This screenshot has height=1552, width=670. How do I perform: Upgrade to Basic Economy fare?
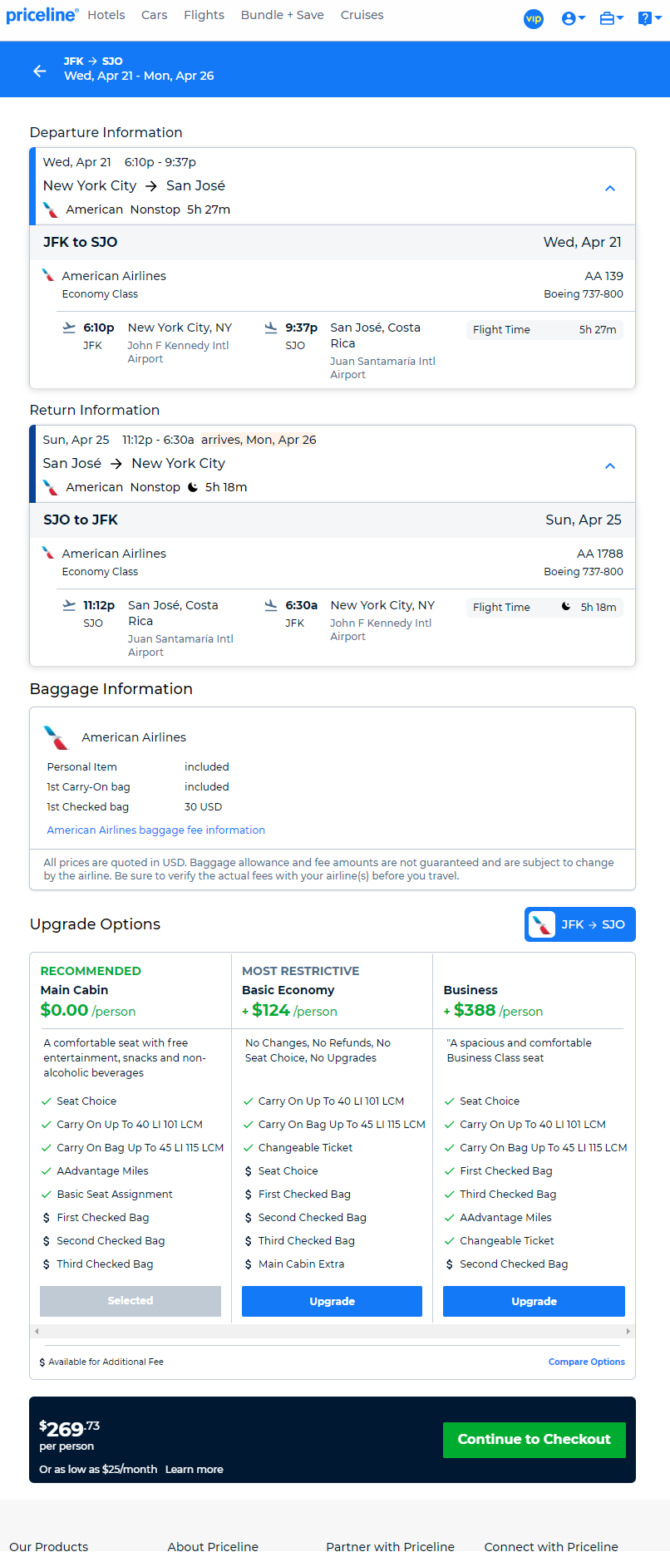(332, 1301)
